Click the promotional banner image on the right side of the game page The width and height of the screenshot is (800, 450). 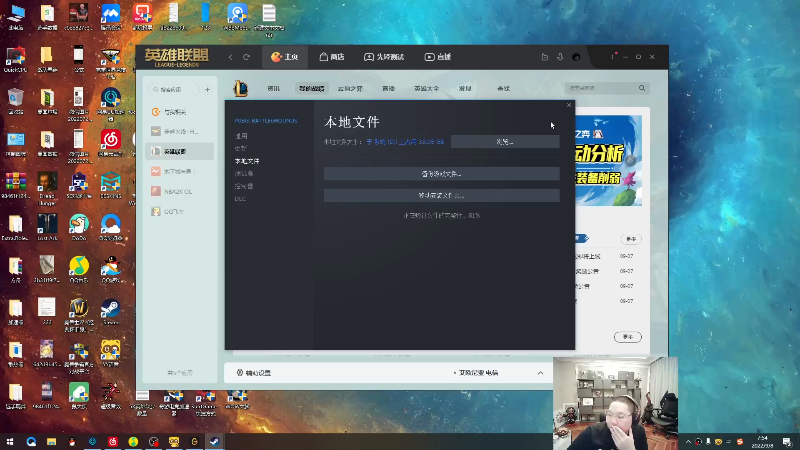pos(609,161)
